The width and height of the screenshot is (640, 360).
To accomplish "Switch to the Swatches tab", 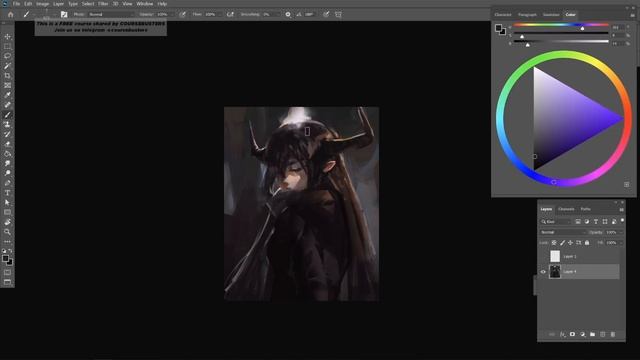I will tap(551, 15).
